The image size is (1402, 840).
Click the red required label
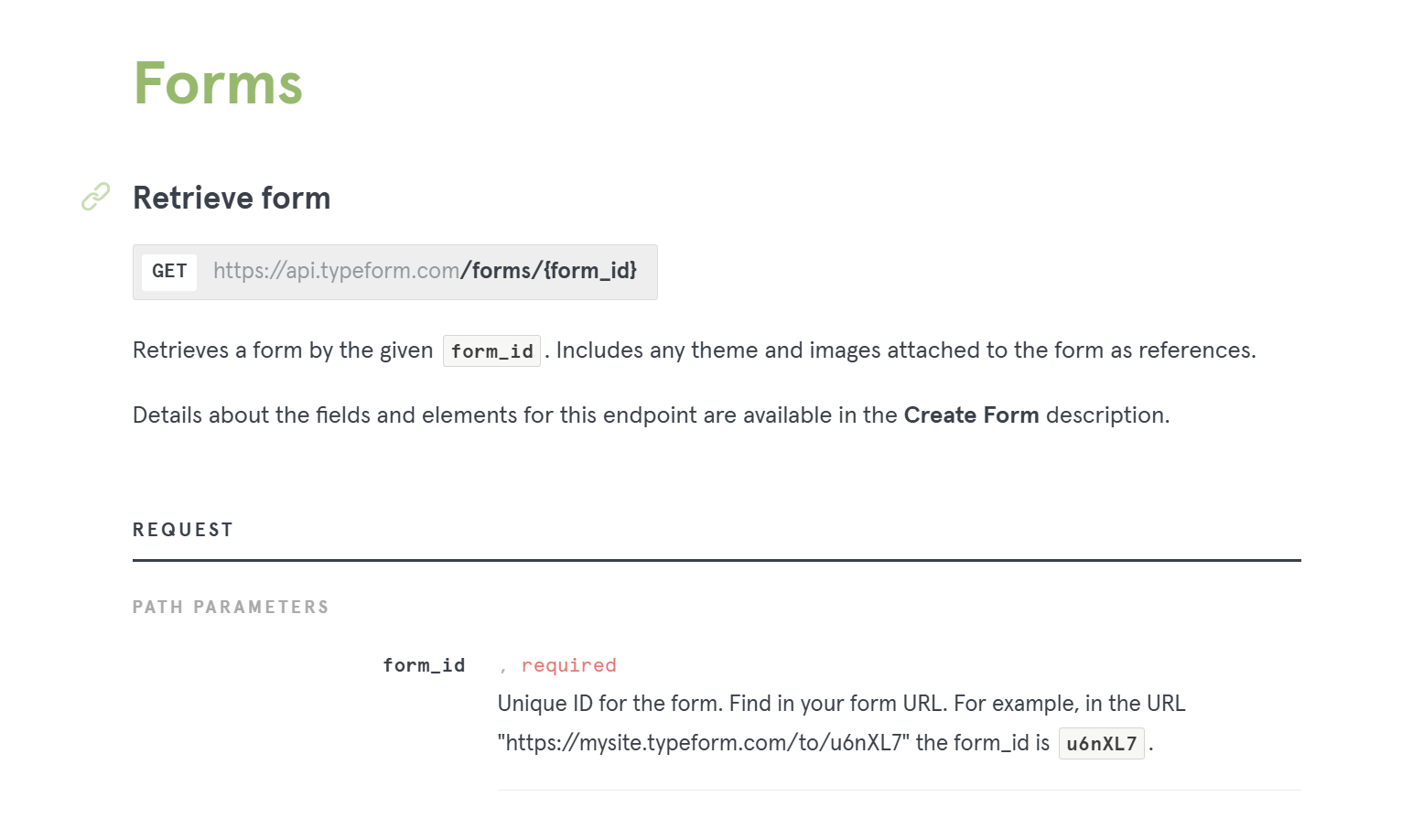click(x=568, y=665)
